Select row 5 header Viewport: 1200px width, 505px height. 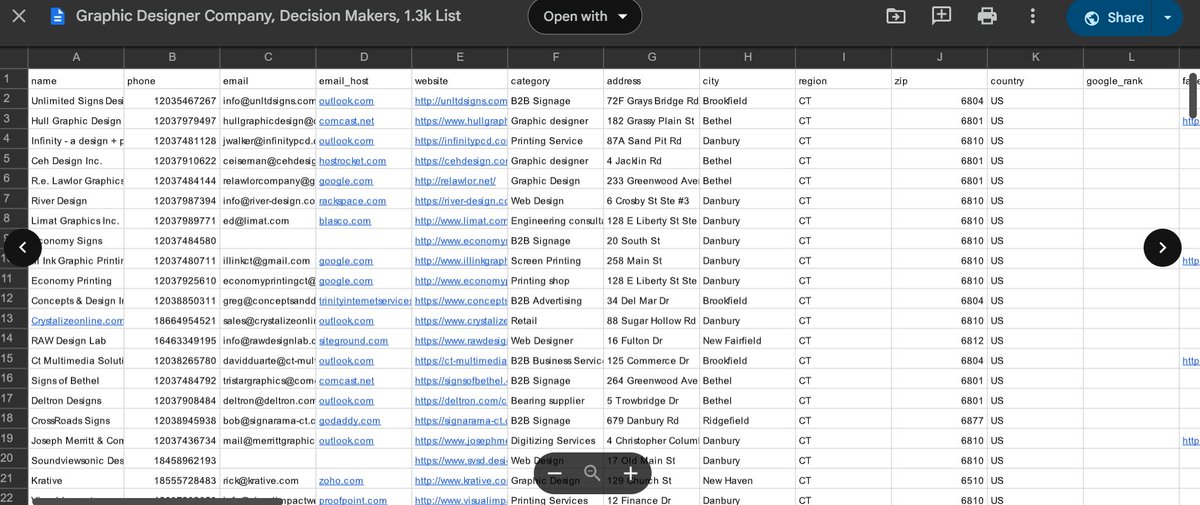tap(13, 160)
